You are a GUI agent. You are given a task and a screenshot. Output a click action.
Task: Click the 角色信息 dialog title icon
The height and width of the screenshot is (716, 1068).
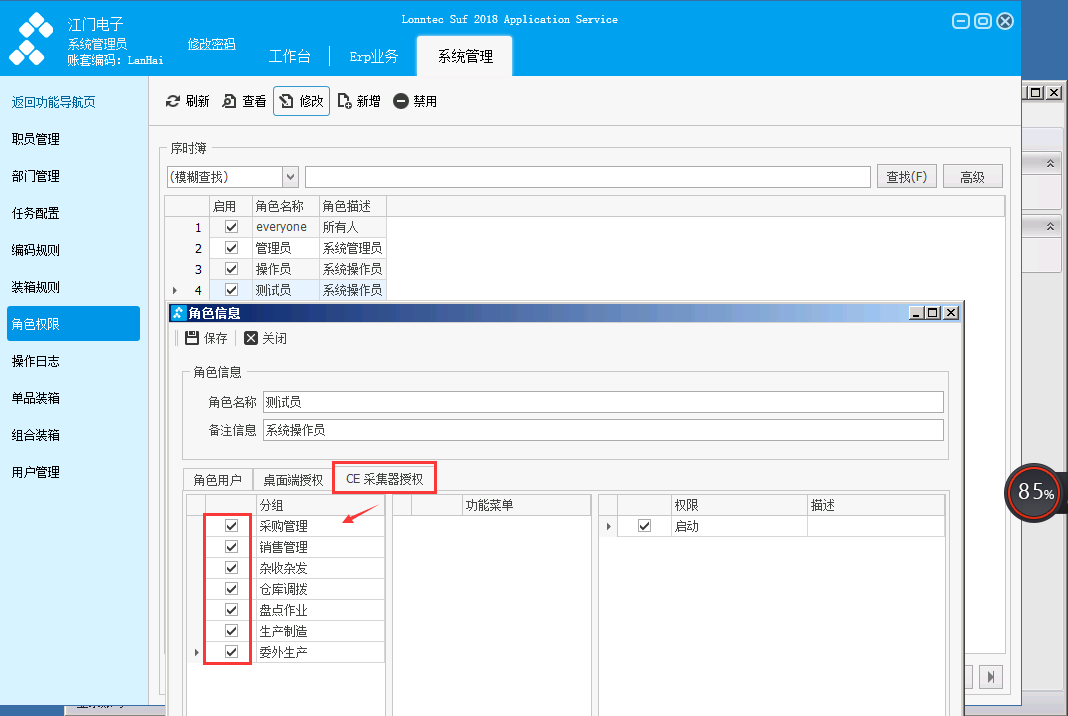click(x=178, y=313)
